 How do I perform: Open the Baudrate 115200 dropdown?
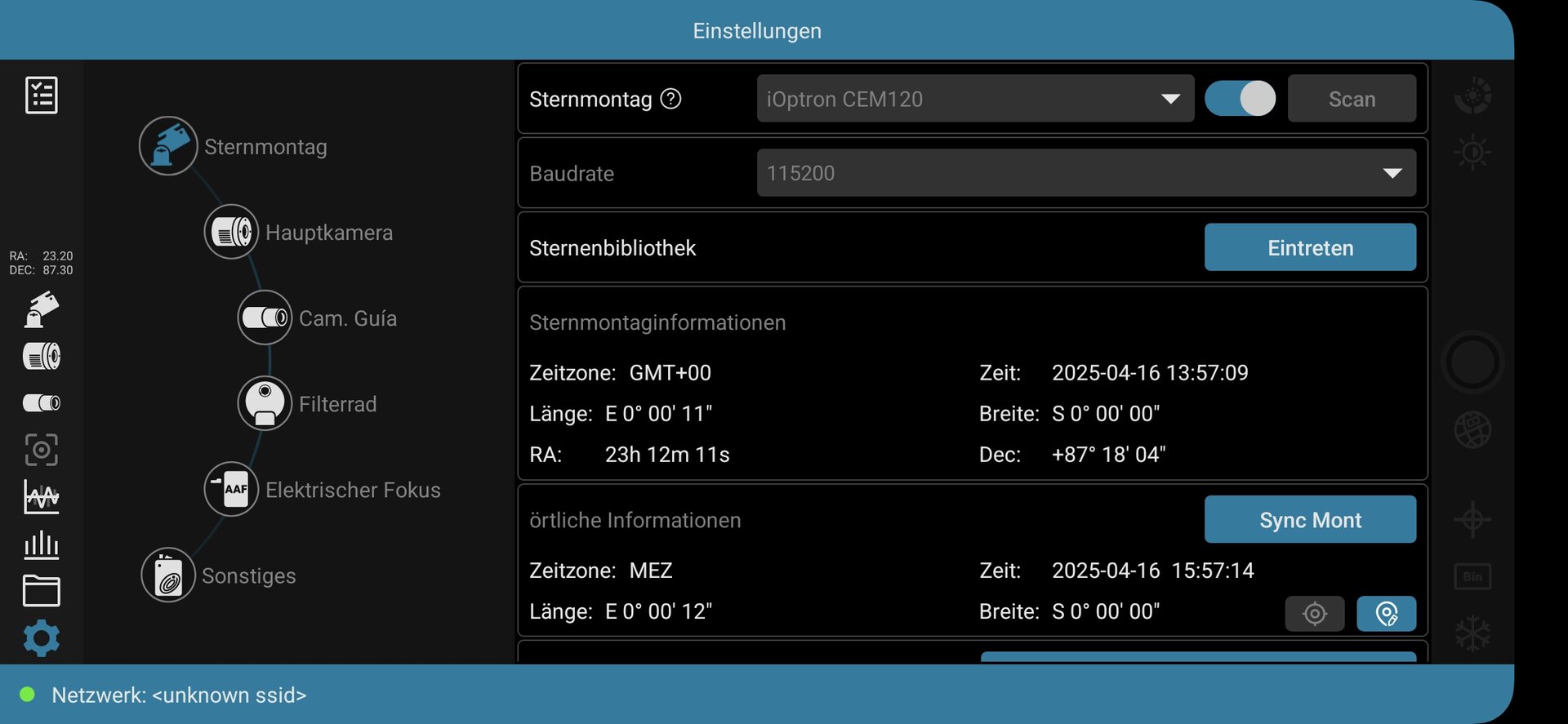coord(1086,173)
